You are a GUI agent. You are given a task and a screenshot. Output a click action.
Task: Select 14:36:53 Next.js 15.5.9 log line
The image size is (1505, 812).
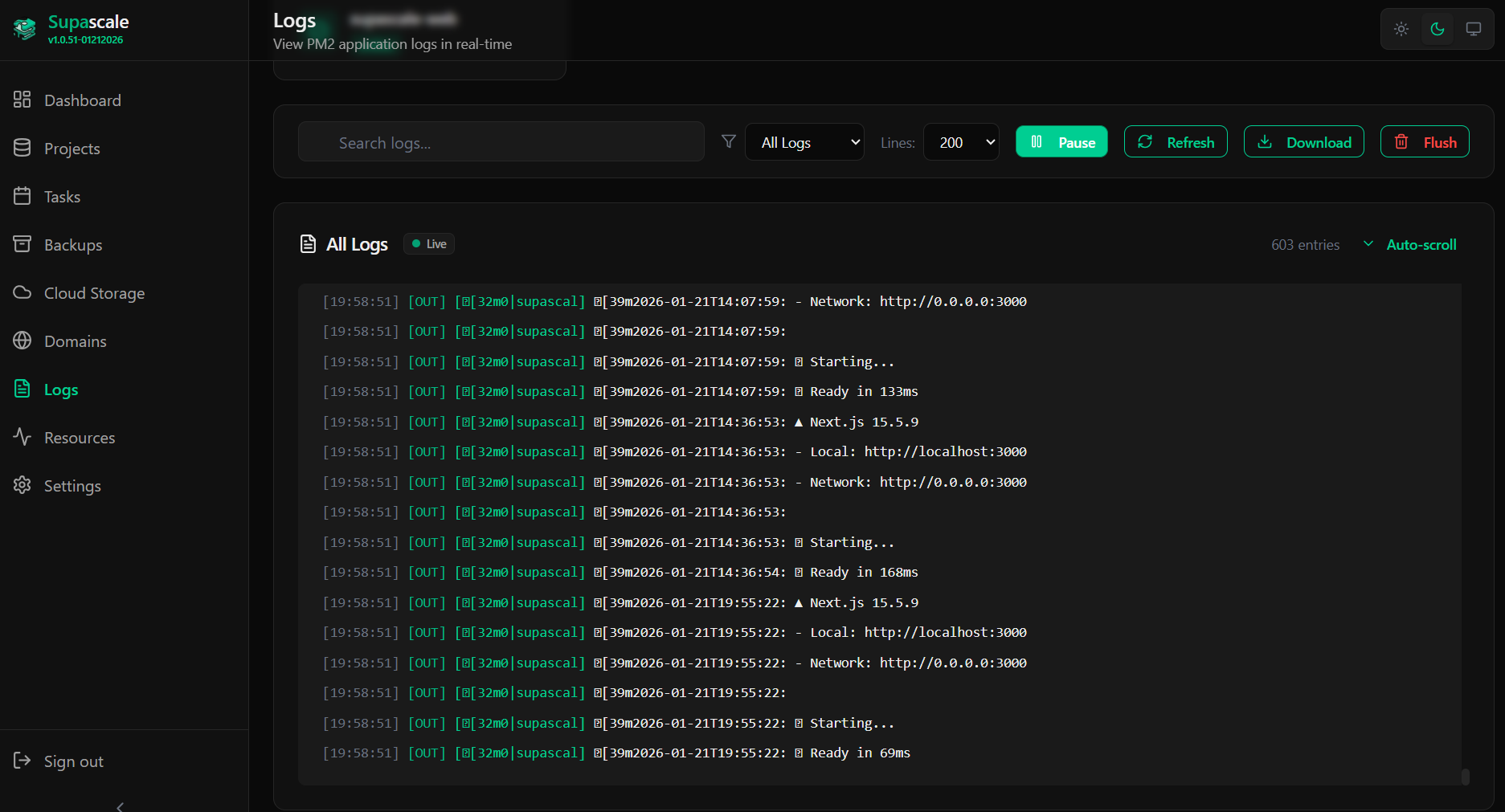(620, 422)
